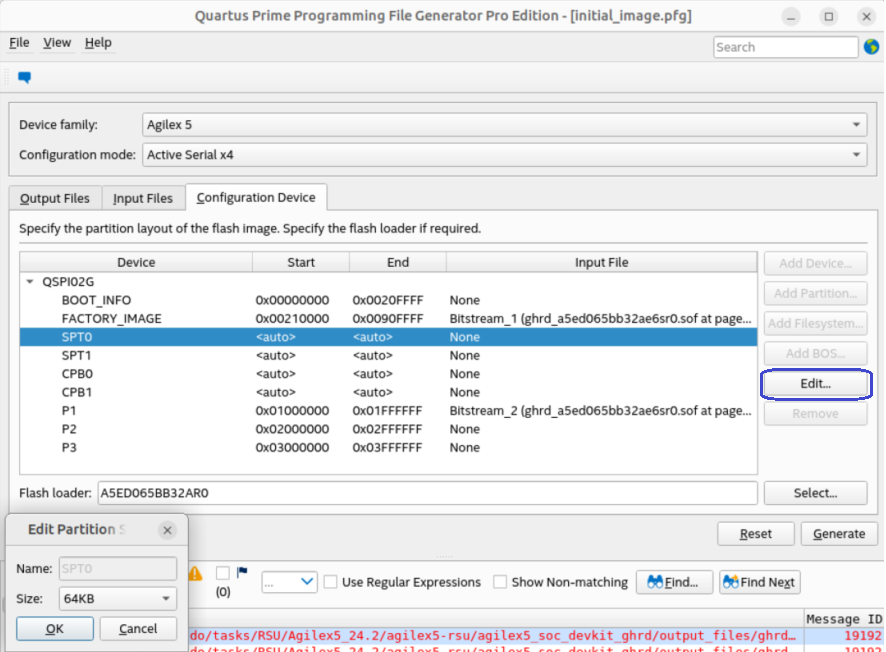Image resolution: width=886 pixels, height=652 pixels.
Task: Click the blue message icon in toolbar
Action: (25, 77)
